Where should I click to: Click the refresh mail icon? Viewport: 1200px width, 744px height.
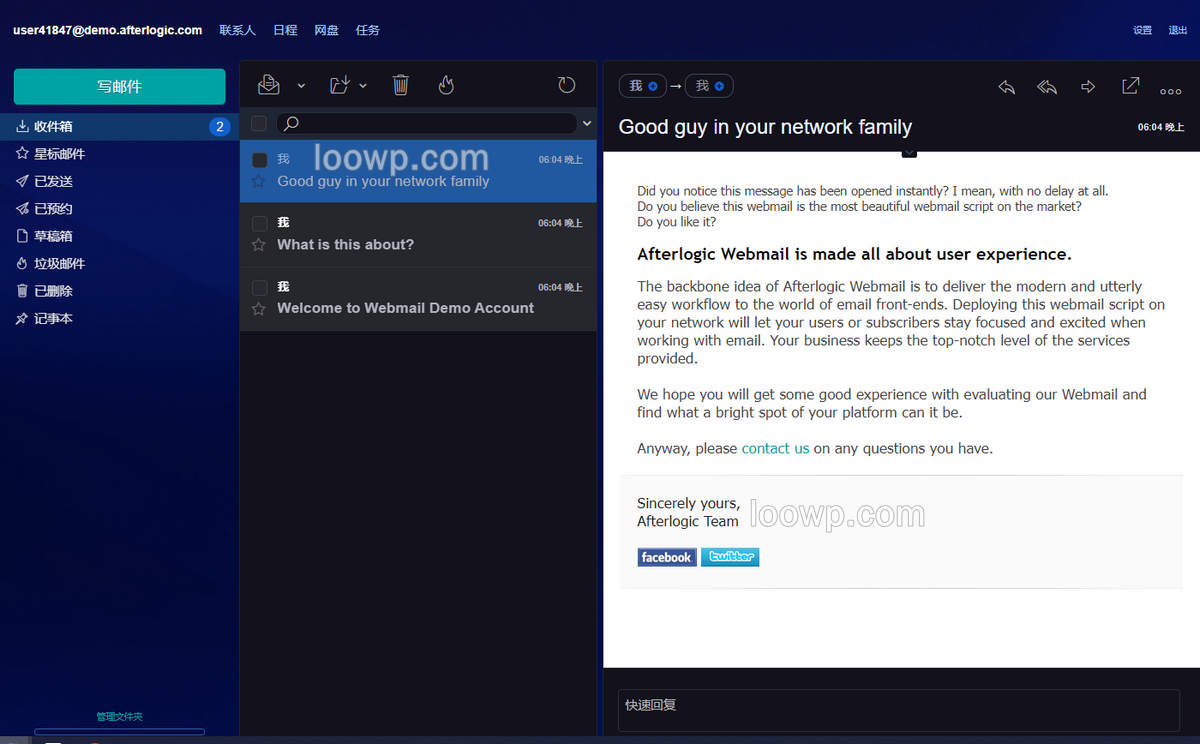click(567, 85)
